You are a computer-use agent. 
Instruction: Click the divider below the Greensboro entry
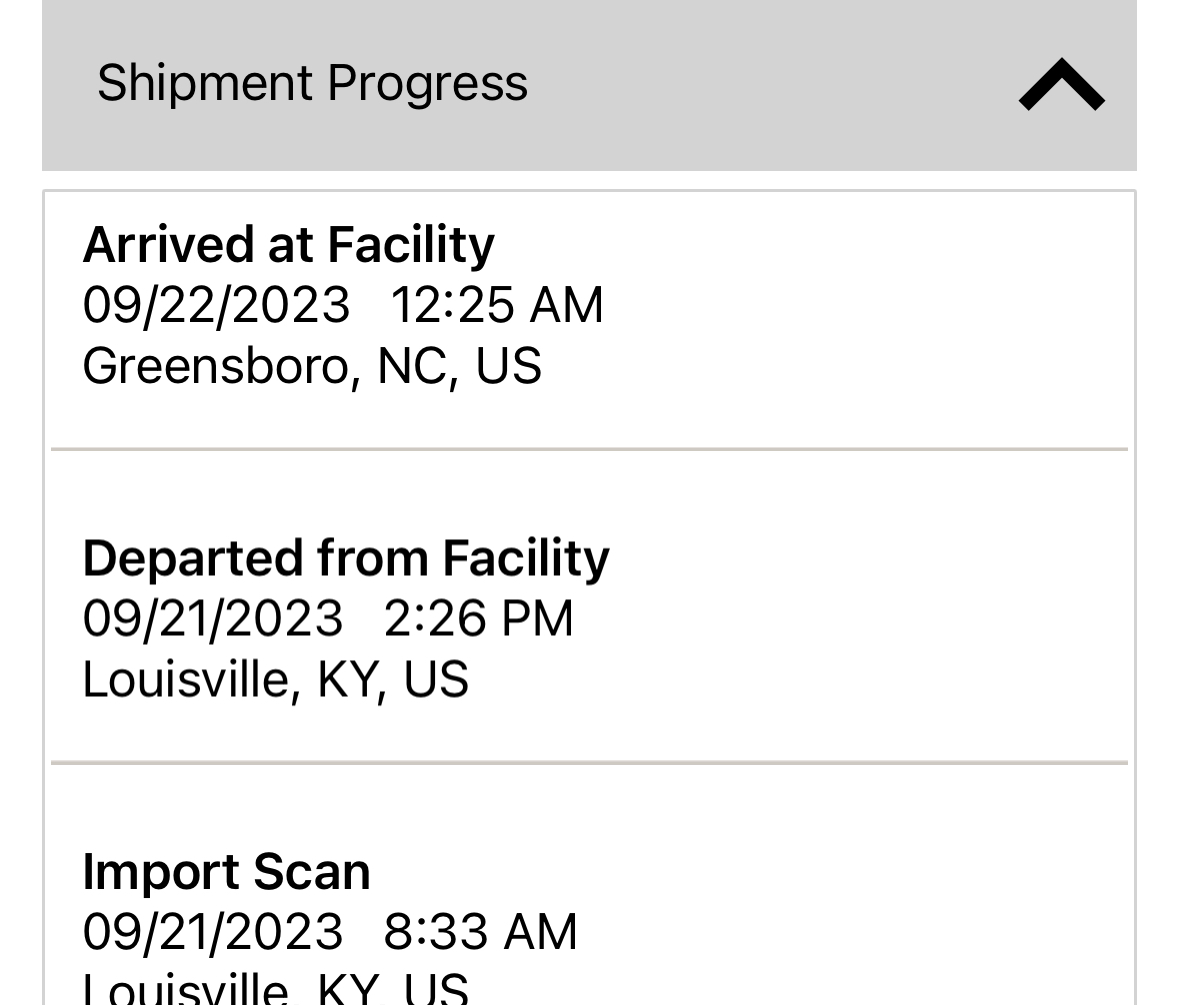(589, 450)
